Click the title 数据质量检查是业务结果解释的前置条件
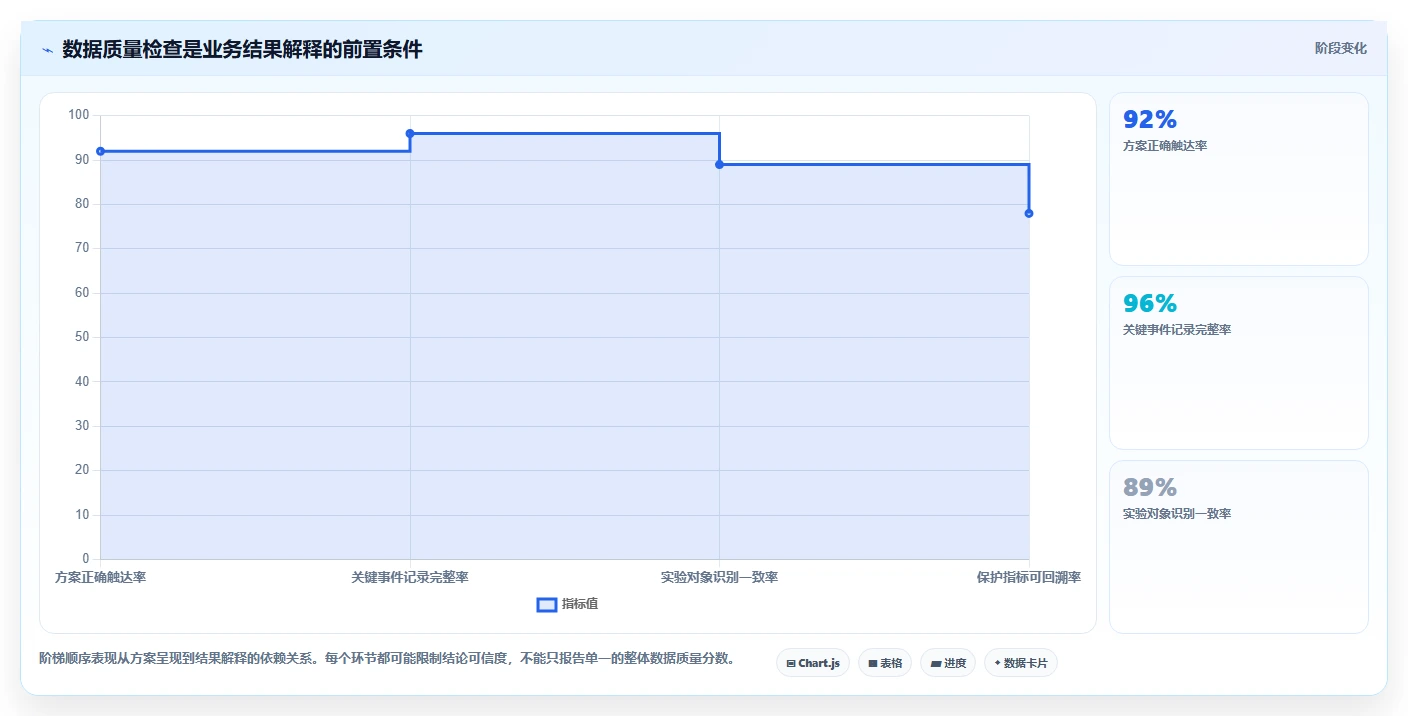The image size is (1408, 716). point(242,49)
